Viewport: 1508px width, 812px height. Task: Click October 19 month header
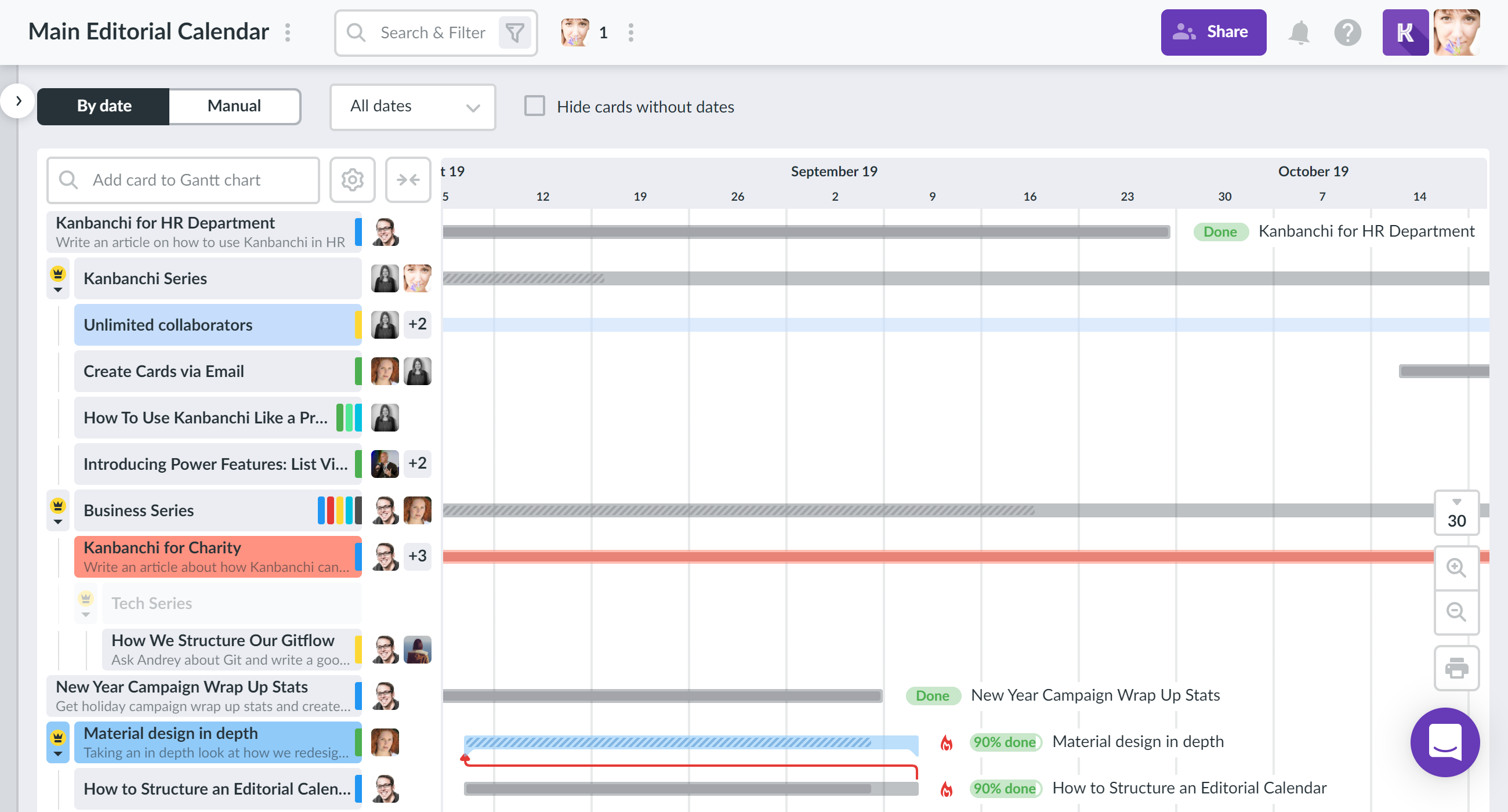1313,172
